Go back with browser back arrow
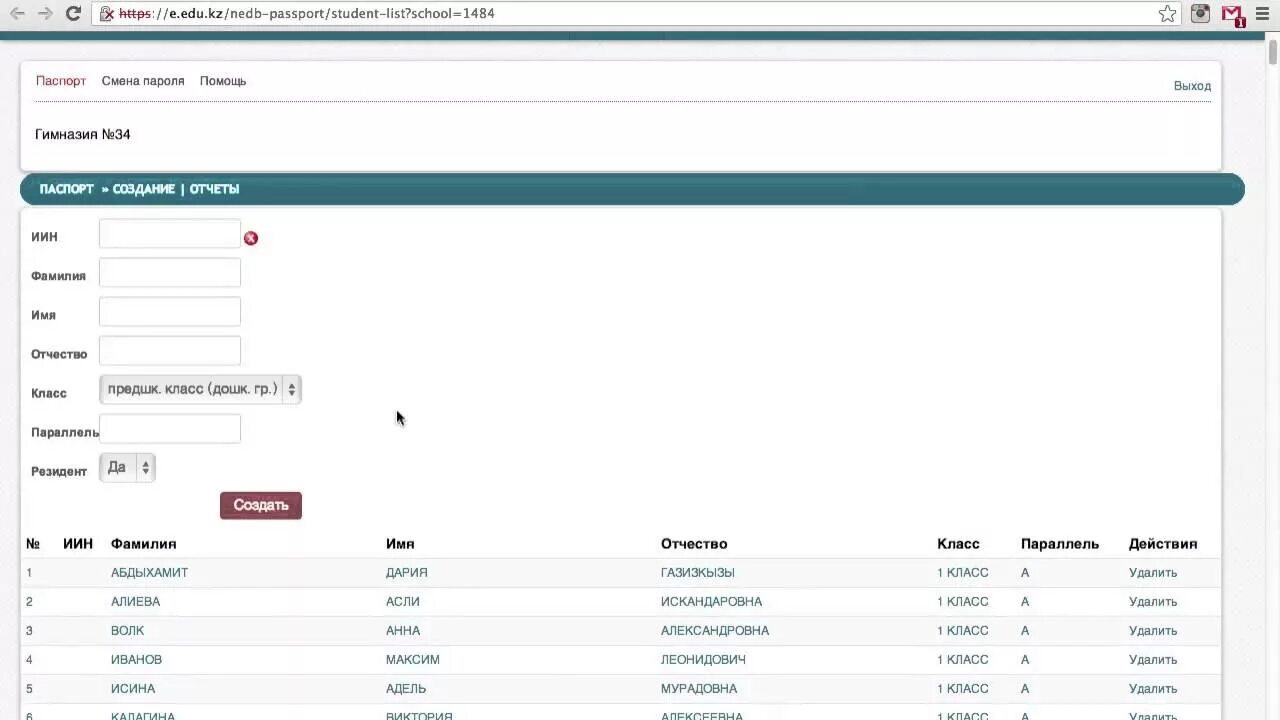The image size is (1280, 720). tap(17, 13)
